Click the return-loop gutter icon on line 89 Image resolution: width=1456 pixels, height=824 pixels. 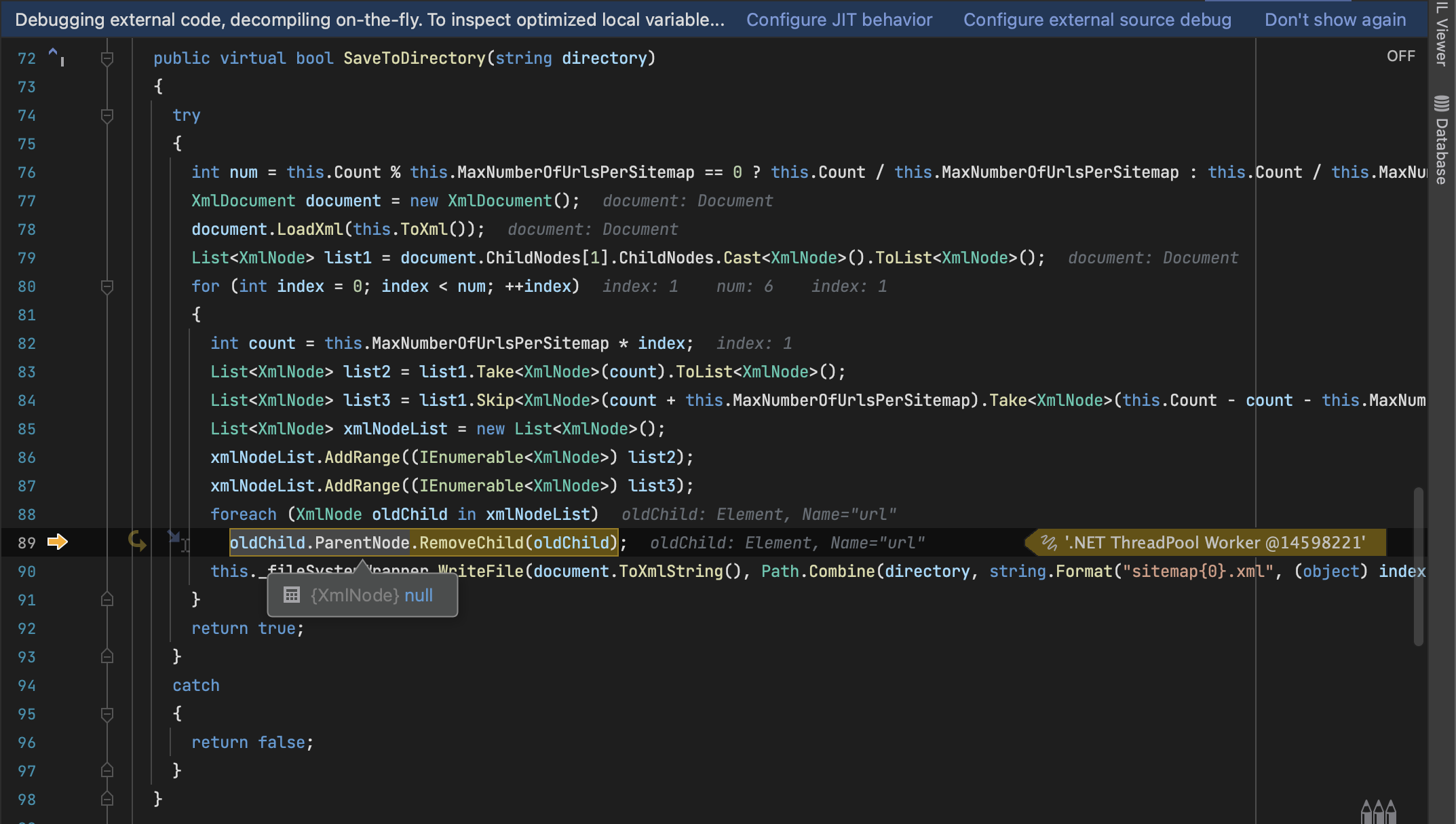tap(137, 541)
